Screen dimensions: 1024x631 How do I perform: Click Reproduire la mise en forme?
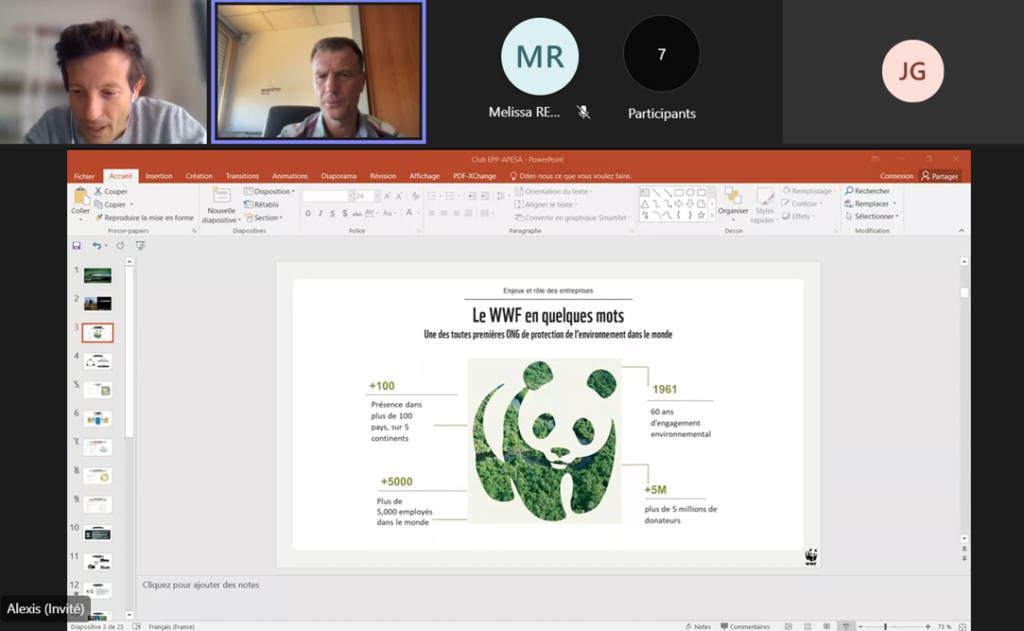[144, 218]
